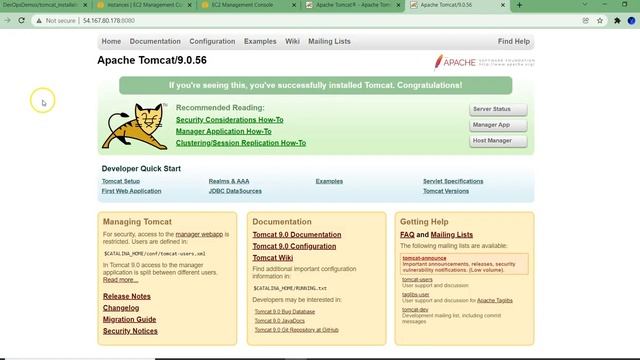
Task: Open Tomcat 9.0 Documentation link
Action: click(x=297, y=235)
